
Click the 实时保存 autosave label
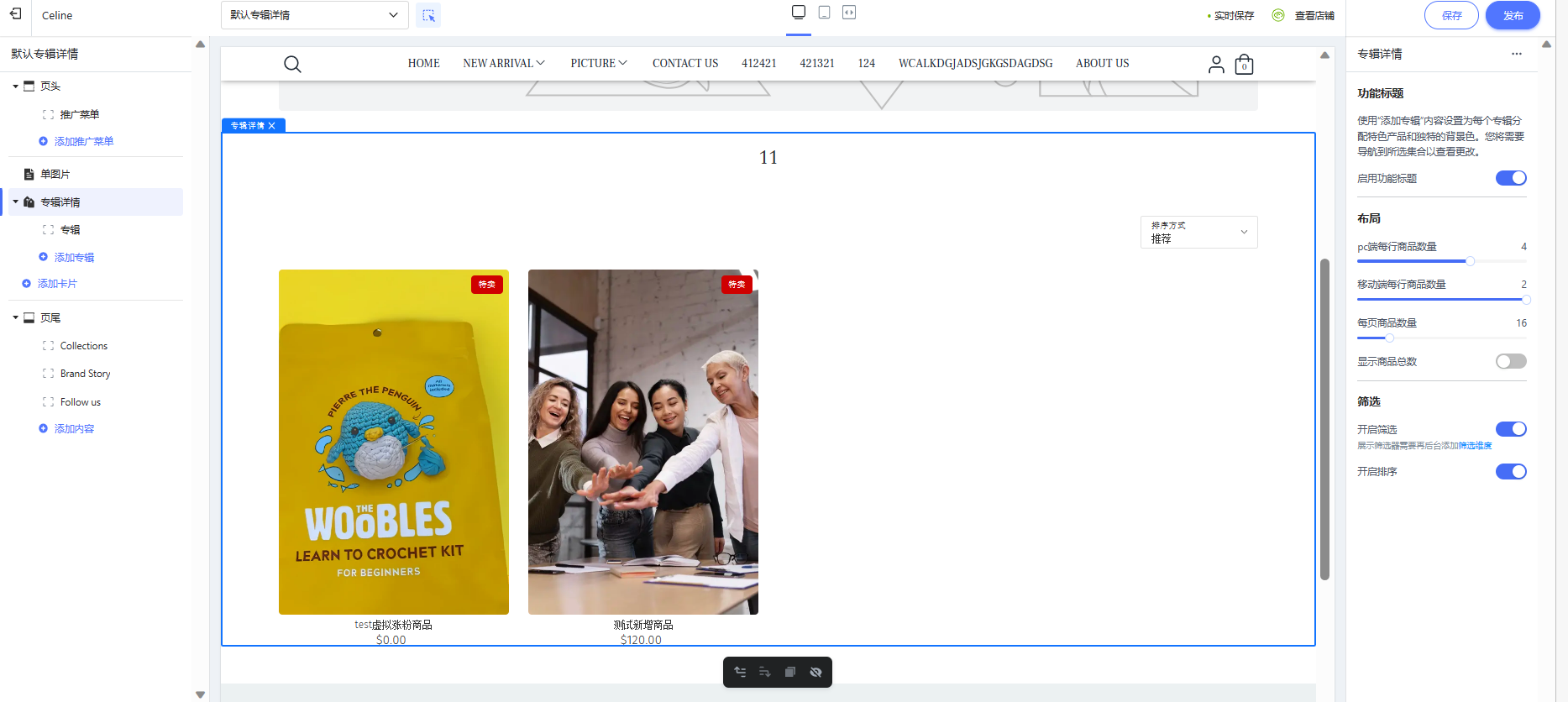(1234, 15)
